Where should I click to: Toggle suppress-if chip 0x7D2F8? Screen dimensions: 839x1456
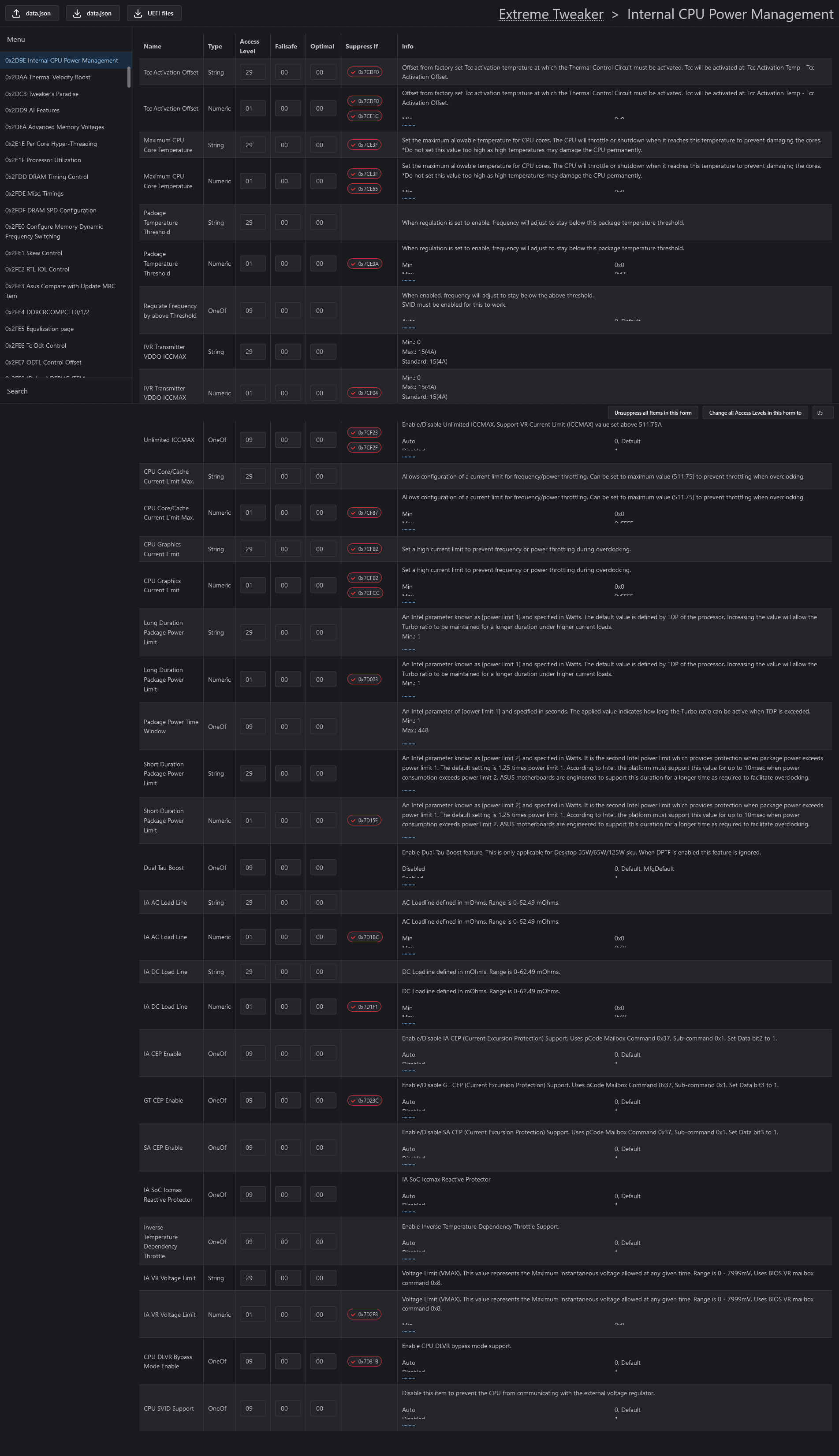tap(365, 1314)
